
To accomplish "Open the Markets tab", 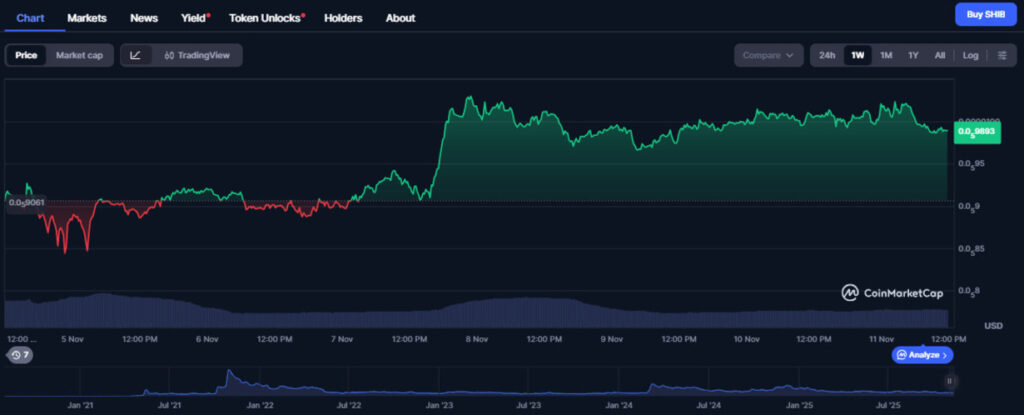I will [x=87, y=18].
